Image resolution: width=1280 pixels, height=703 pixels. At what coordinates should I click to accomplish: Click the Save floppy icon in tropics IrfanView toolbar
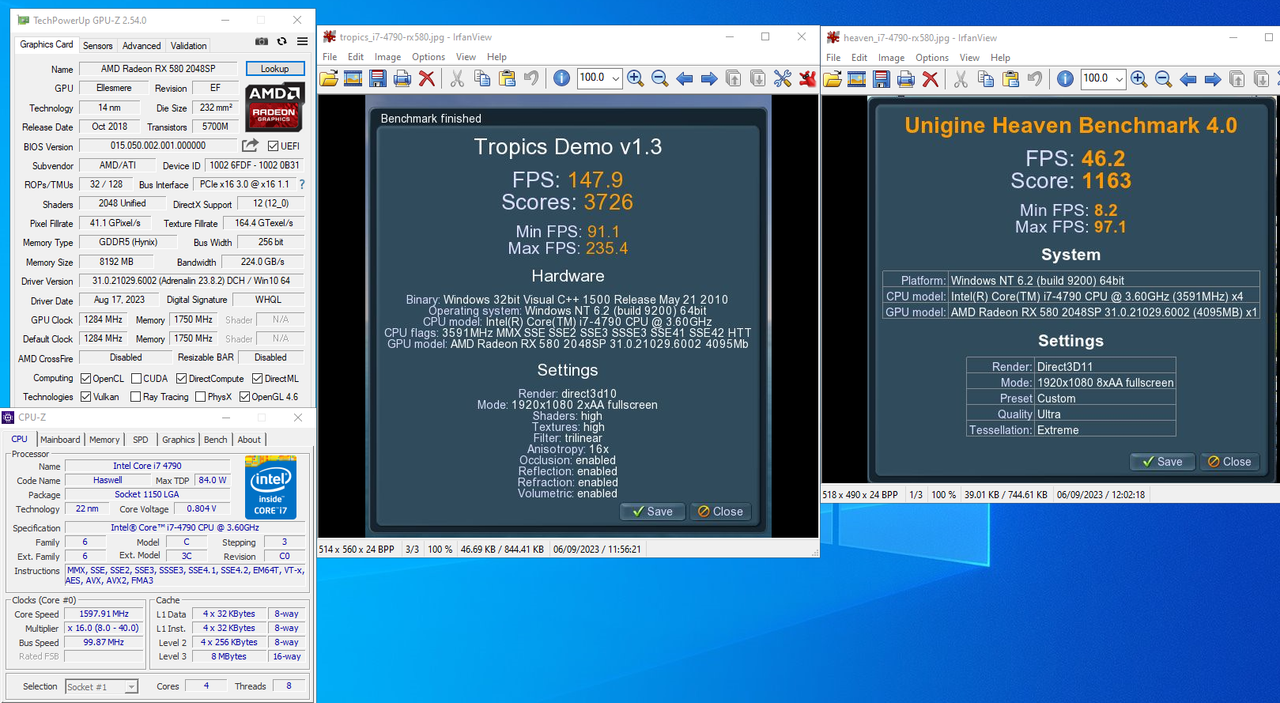pyautogui.click(x=378, y=78)
